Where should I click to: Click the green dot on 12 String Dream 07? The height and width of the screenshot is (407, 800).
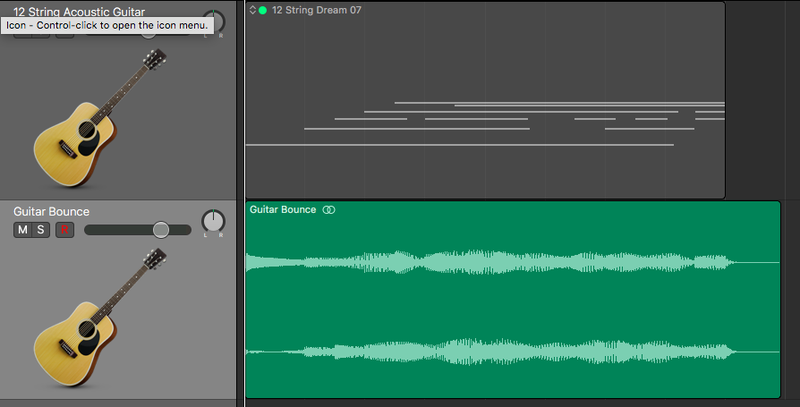tap(263, 10)
